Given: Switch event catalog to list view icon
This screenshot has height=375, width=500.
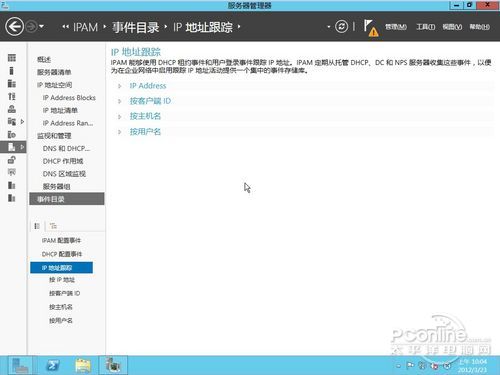Looking at the screenshot, I should [x=37, y=226].
